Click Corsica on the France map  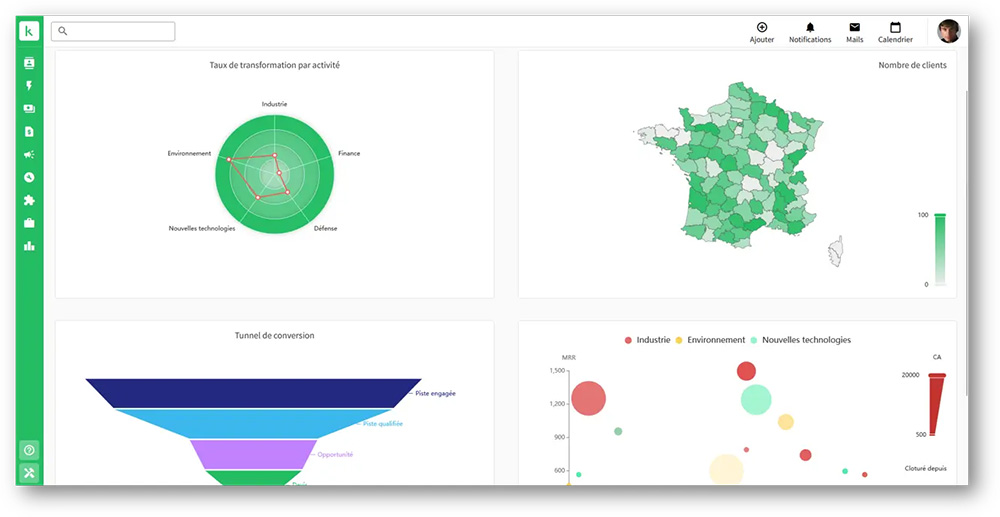[x=835, y=251]
